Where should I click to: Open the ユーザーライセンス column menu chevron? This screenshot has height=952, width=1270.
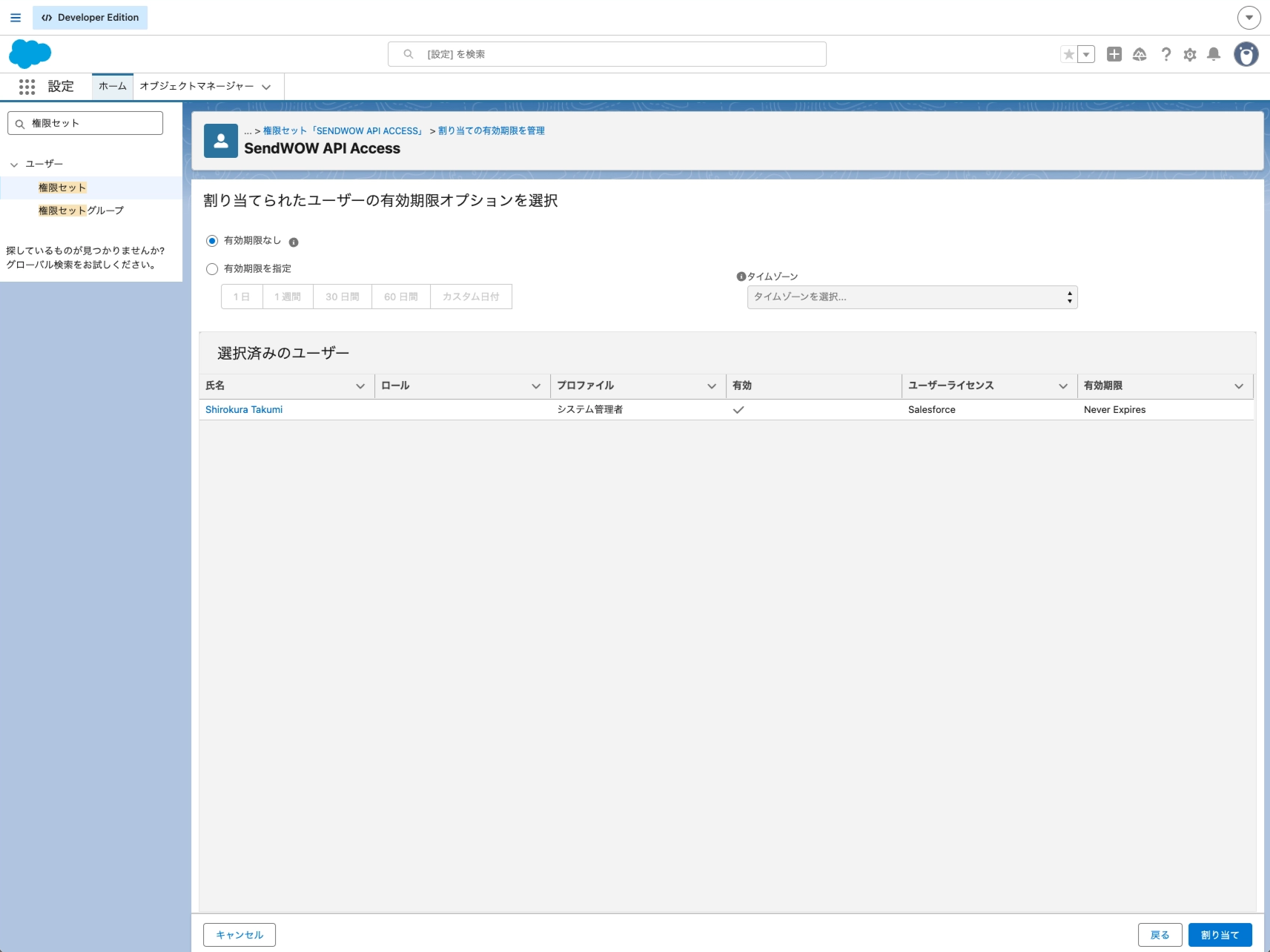[1063, 386]
